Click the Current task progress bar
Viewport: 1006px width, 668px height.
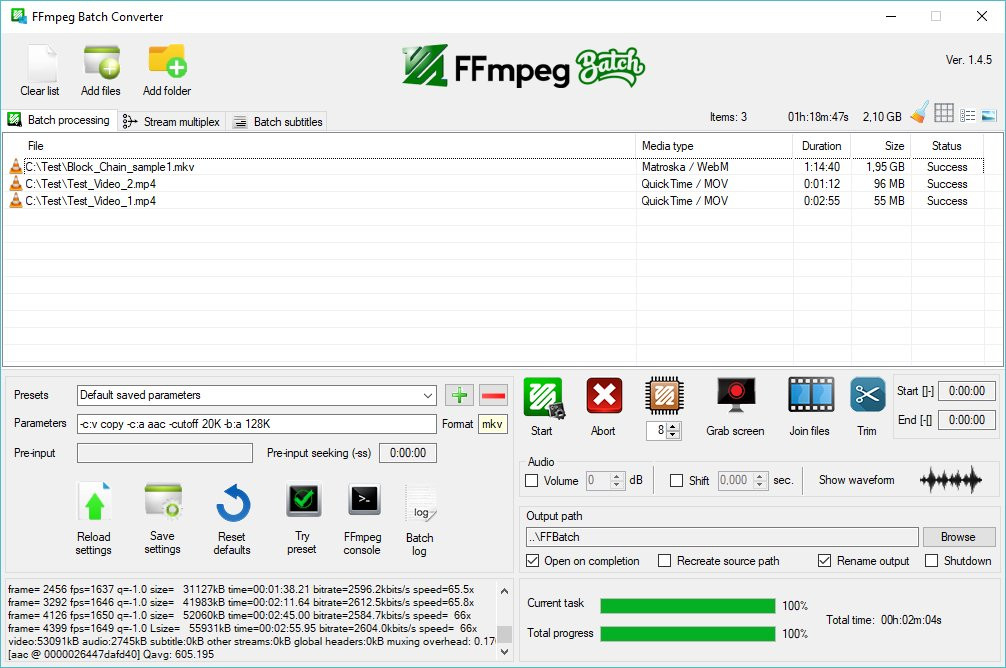[688, 606]
